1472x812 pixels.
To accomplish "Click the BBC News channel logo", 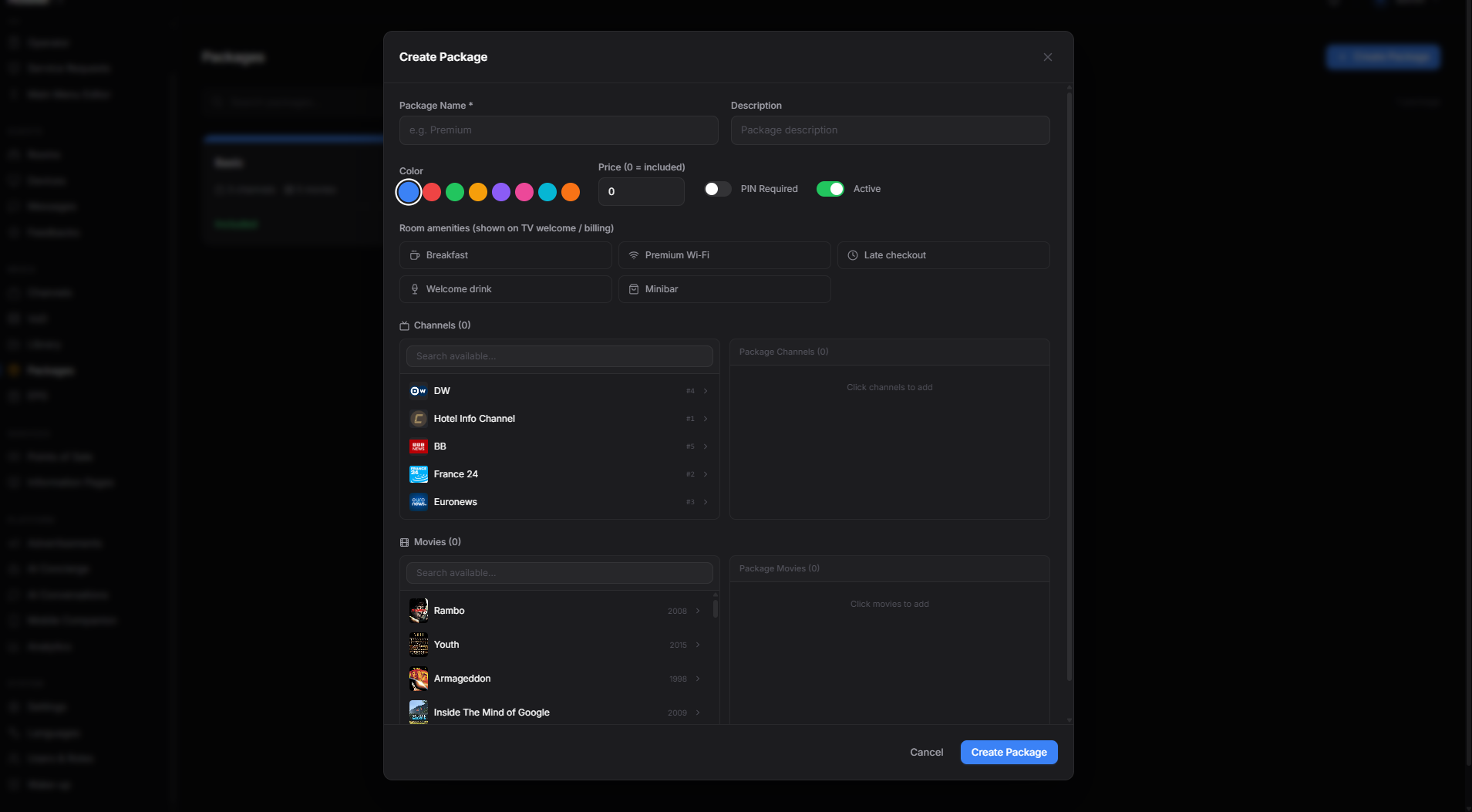I will 418,446.
